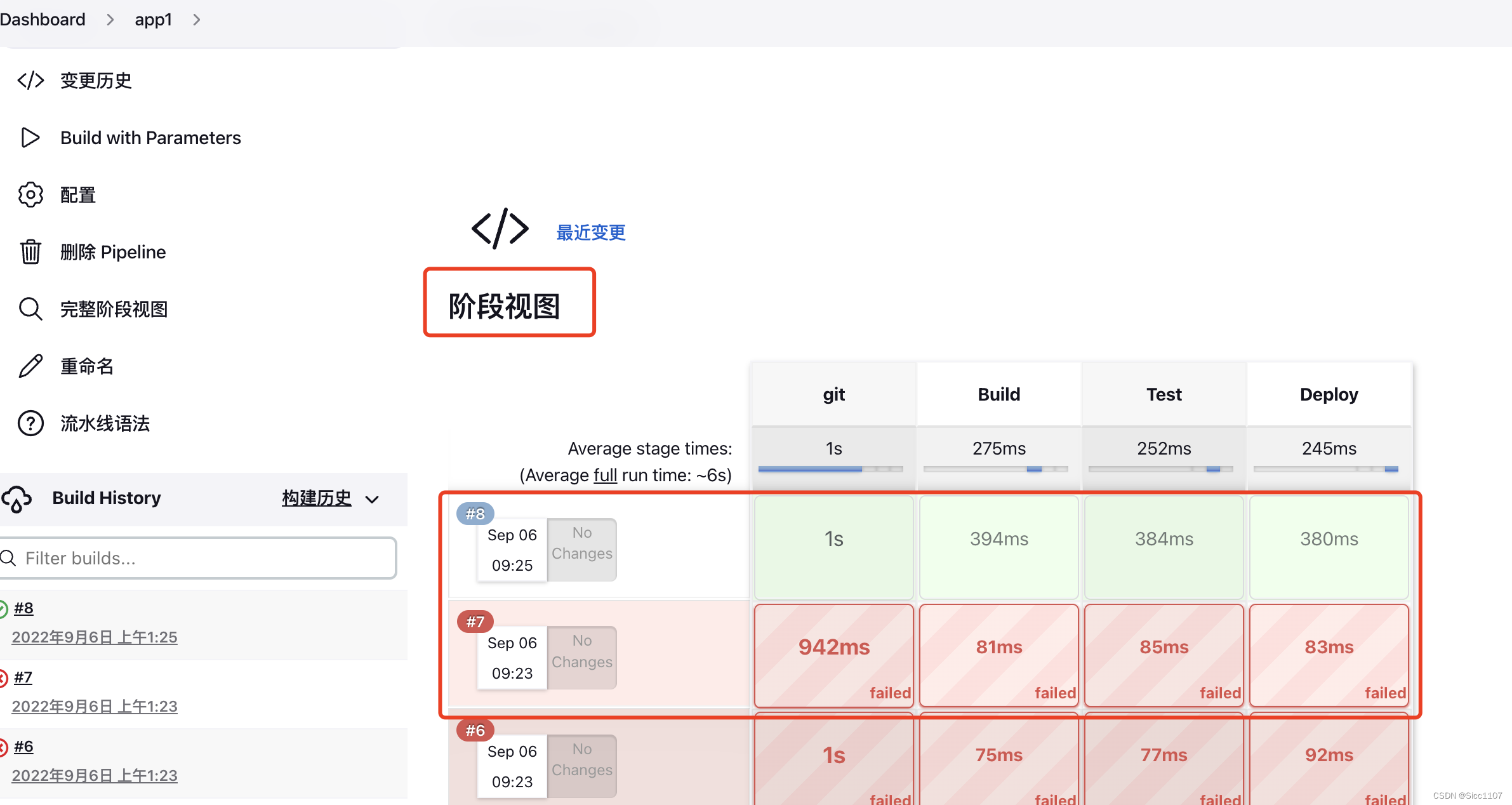Click the Build 275ms average time bar
Viewport: 1512px width, 805px height.
[x=996, y=469]
